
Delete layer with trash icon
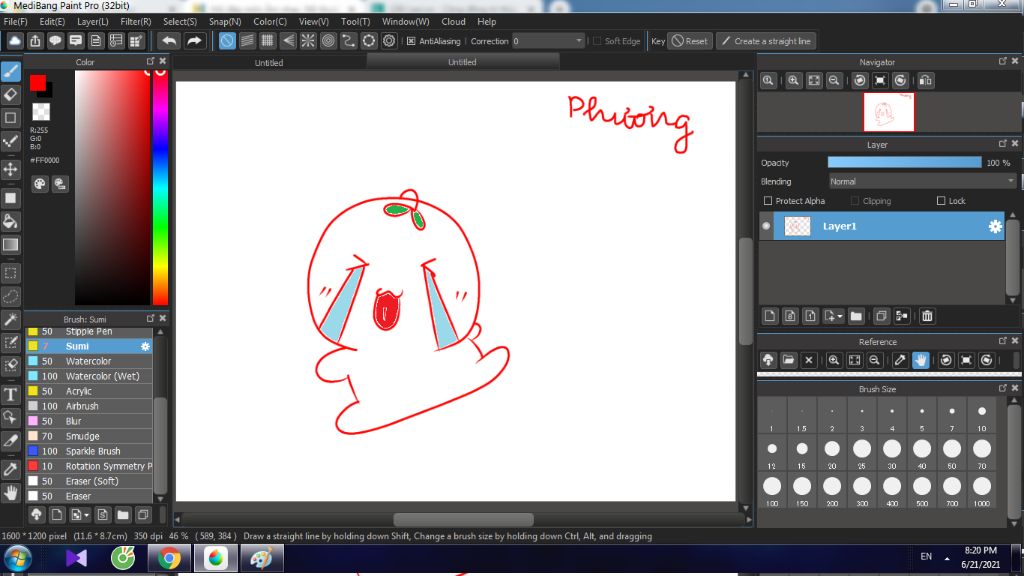click(x=927, y=316)
